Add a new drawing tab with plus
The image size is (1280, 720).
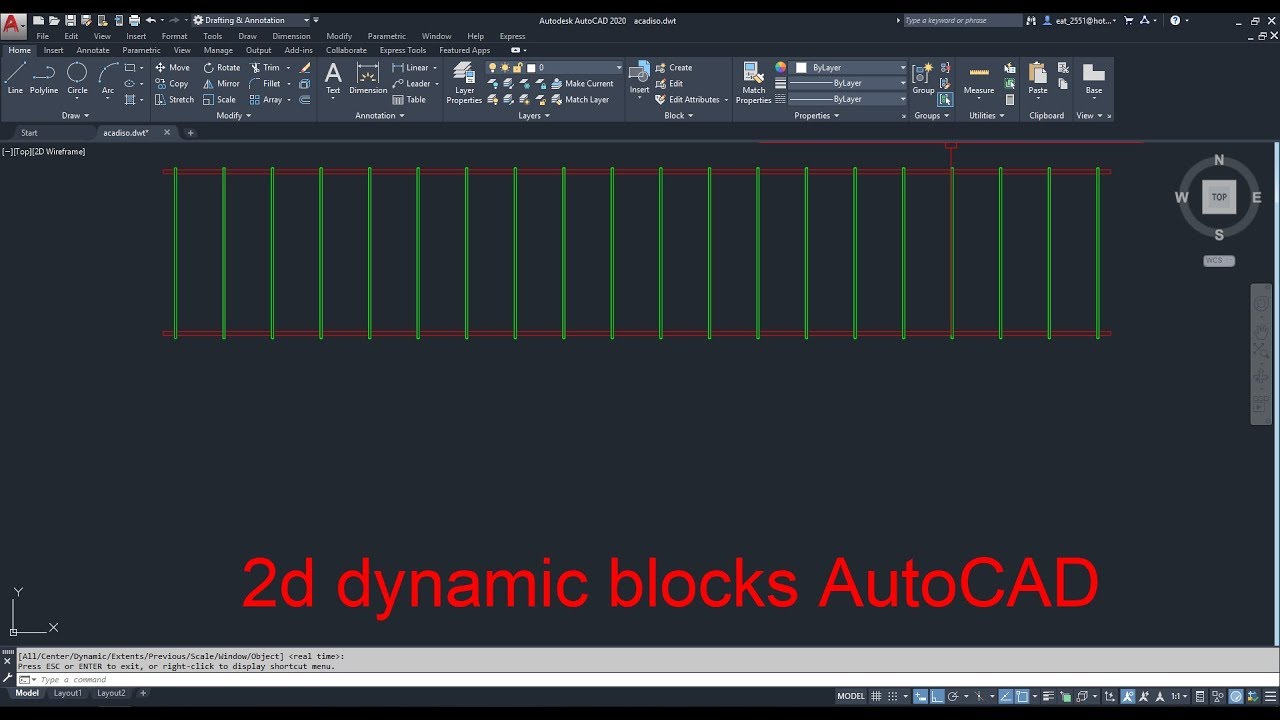(190, 133)
